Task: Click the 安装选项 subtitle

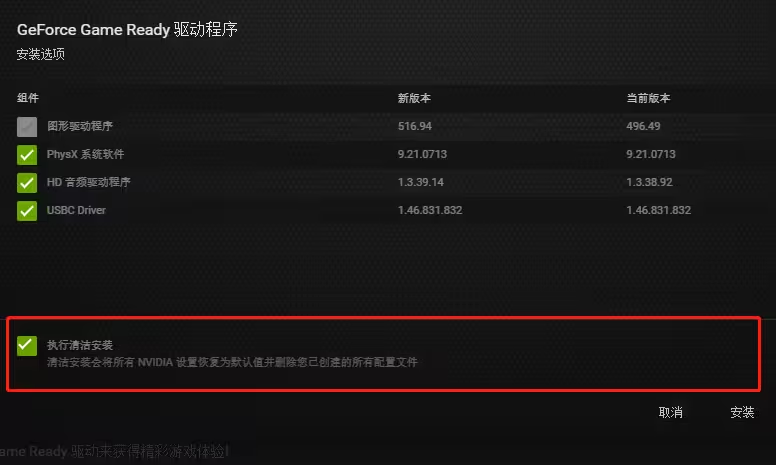Action: [41, 54]
